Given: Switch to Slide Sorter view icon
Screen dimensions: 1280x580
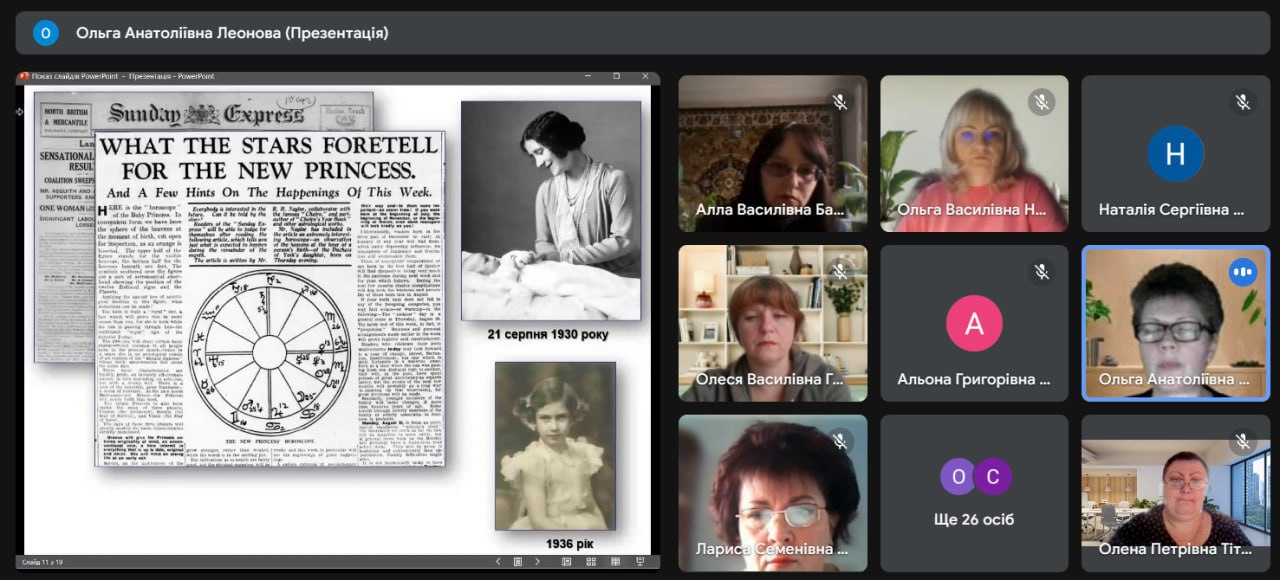Looking at the screenshot, I should coord(589,562).
